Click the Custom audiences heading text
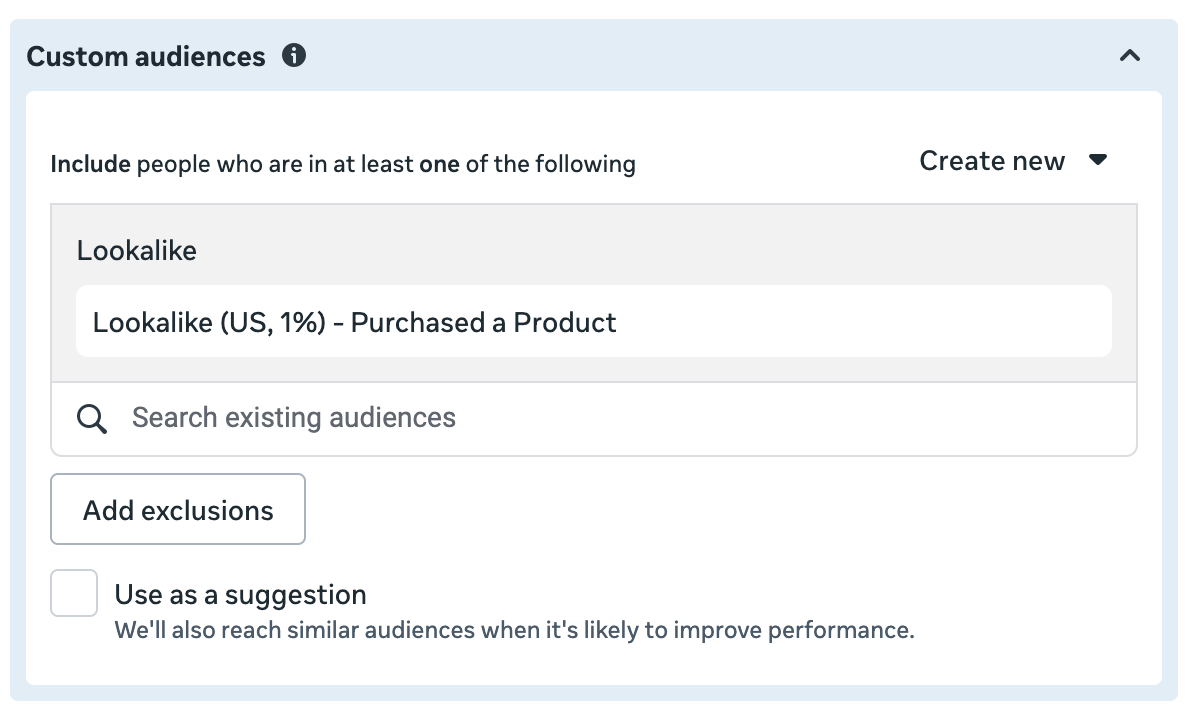The image size is (1192, 714). 146,57
